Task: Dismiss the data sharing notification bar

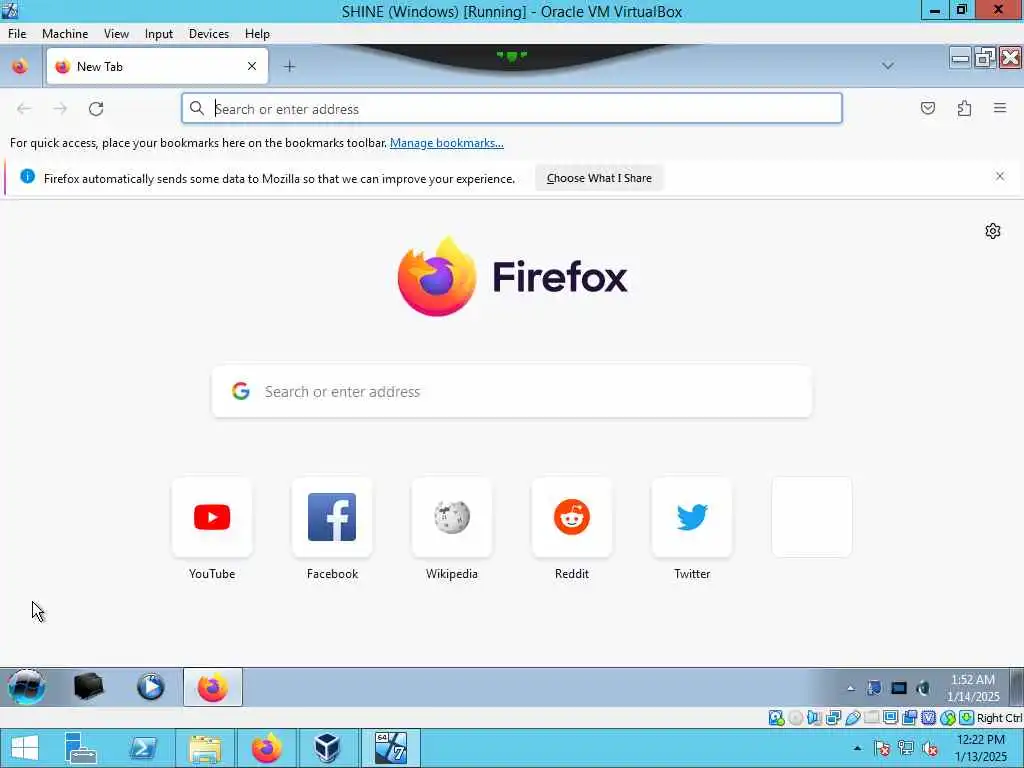Action: coord(1000,176)
